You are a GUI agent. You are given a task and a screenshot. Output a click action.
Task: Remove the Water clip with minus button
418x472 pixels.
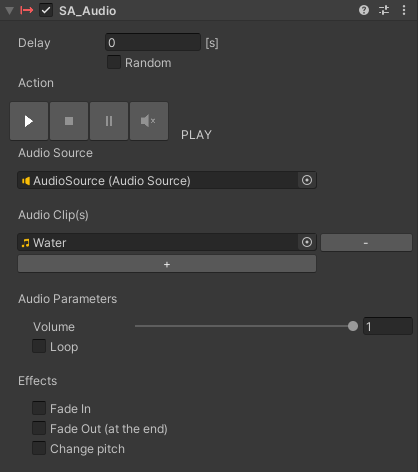tap(366, 243)
